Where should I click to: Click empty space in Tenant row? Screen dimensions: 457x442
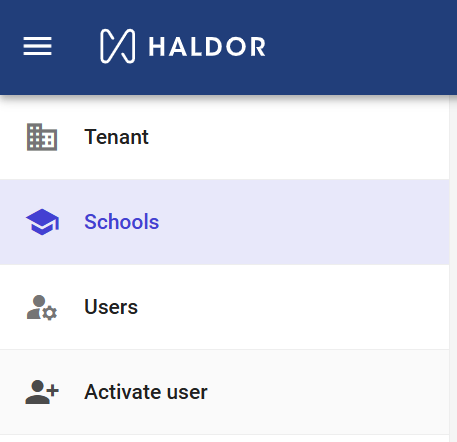tap(300, 137)
